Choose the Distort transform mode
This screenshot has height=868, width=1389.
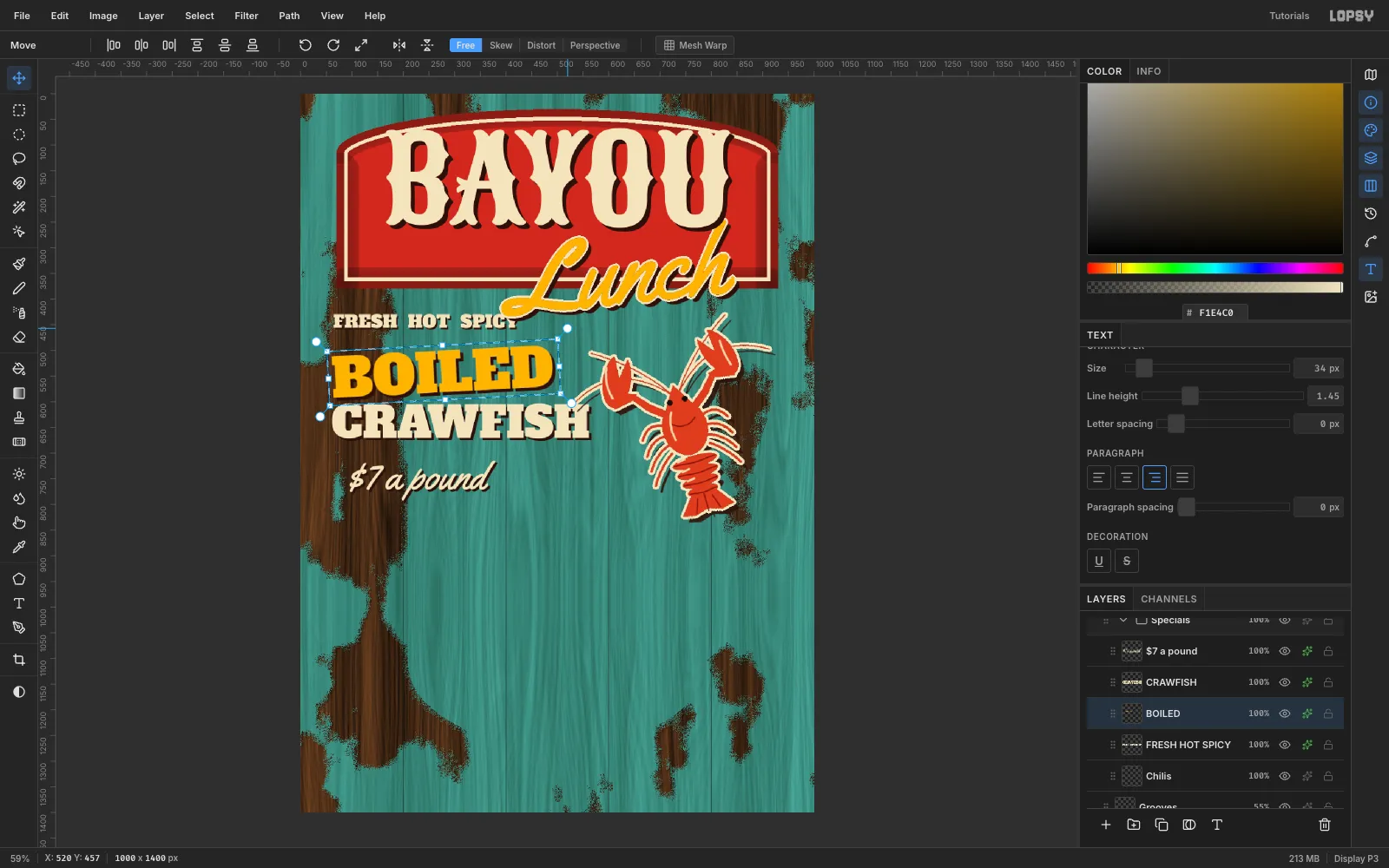[541, 45]
